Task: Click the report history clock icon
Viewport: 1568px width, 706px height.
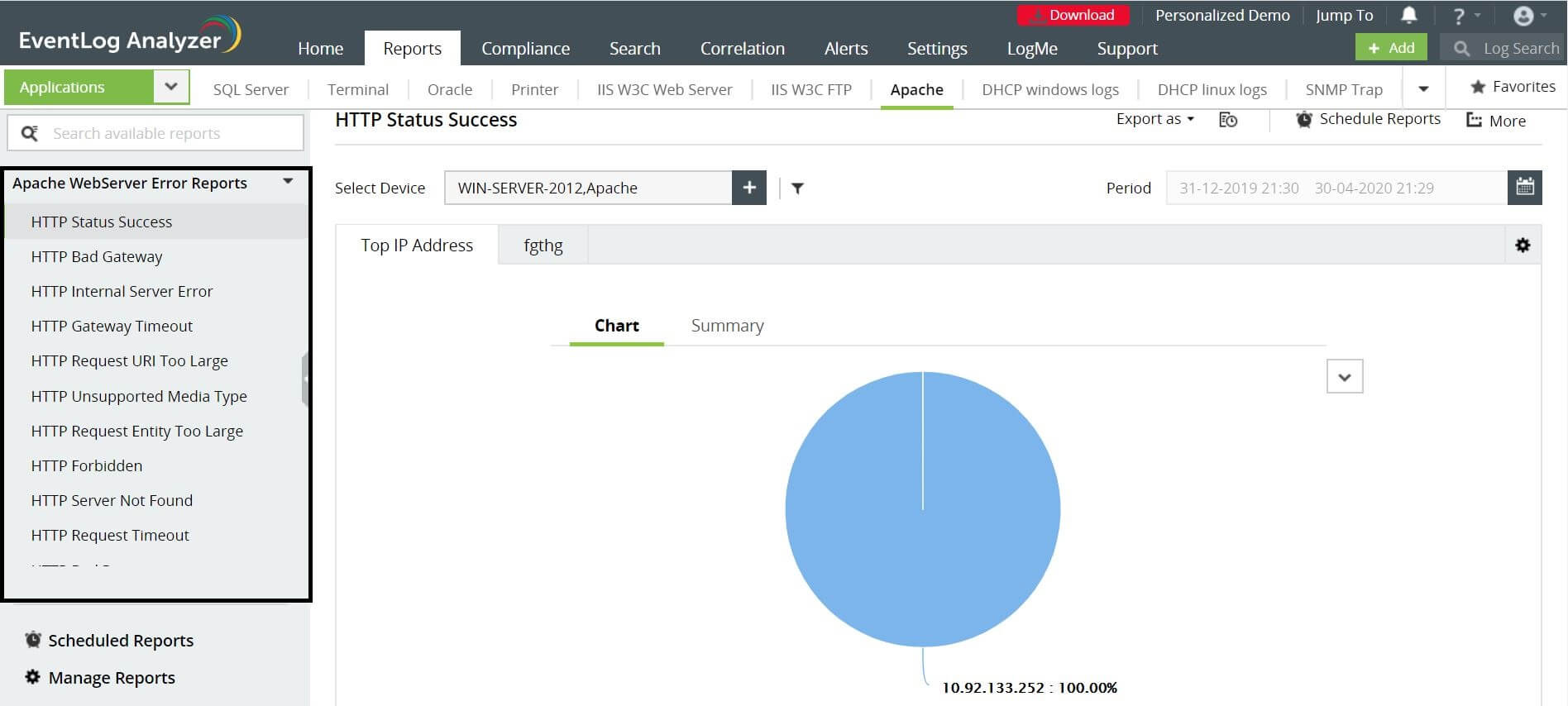Action: 1228,120
